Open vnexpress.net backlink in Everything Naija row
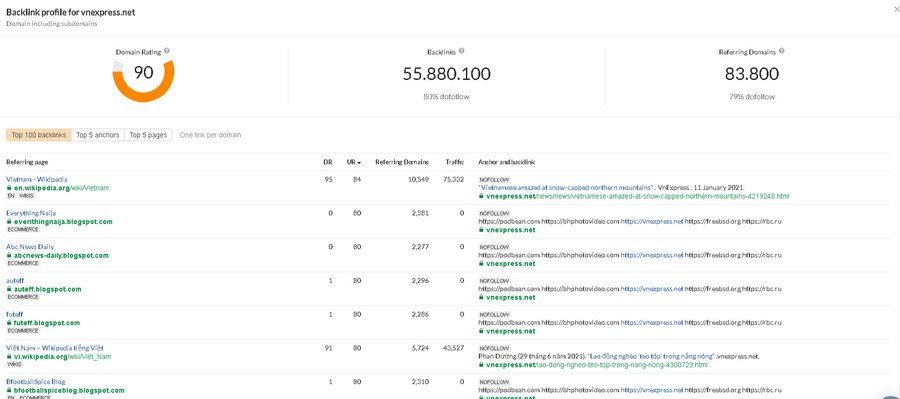The width and height of the screenshot is (900, 399). pos(510,230)
